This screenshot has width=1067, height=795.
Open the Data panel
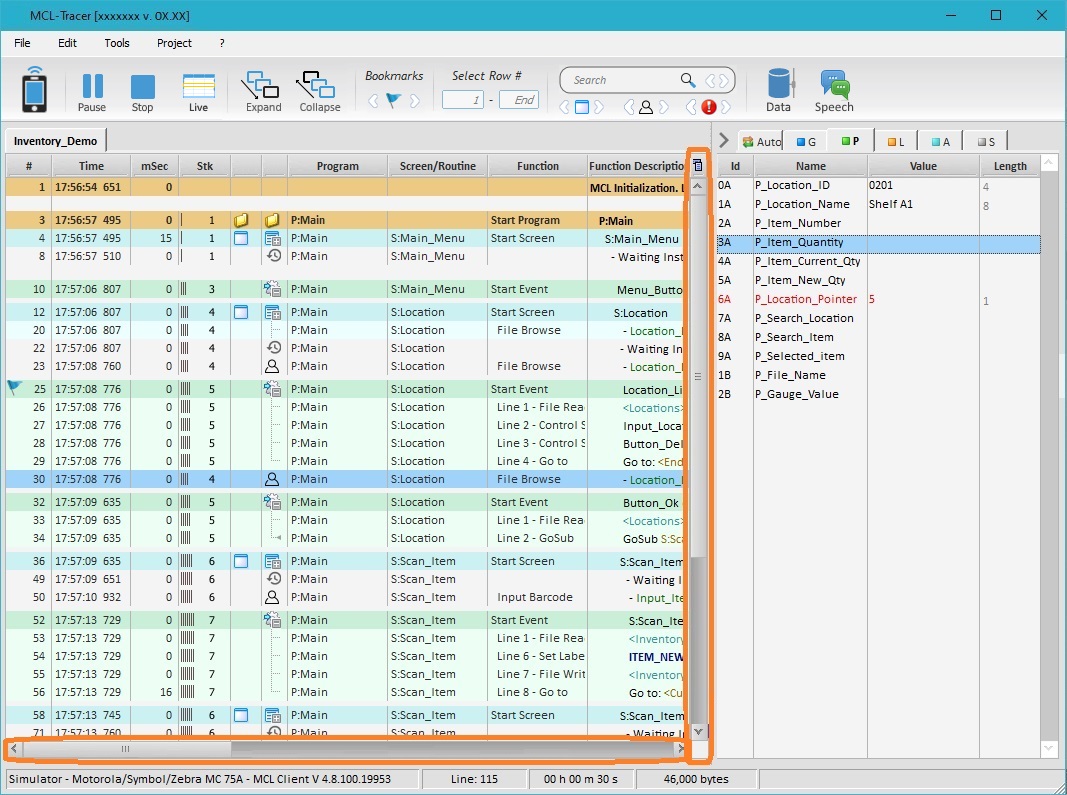tap(778, 92)
